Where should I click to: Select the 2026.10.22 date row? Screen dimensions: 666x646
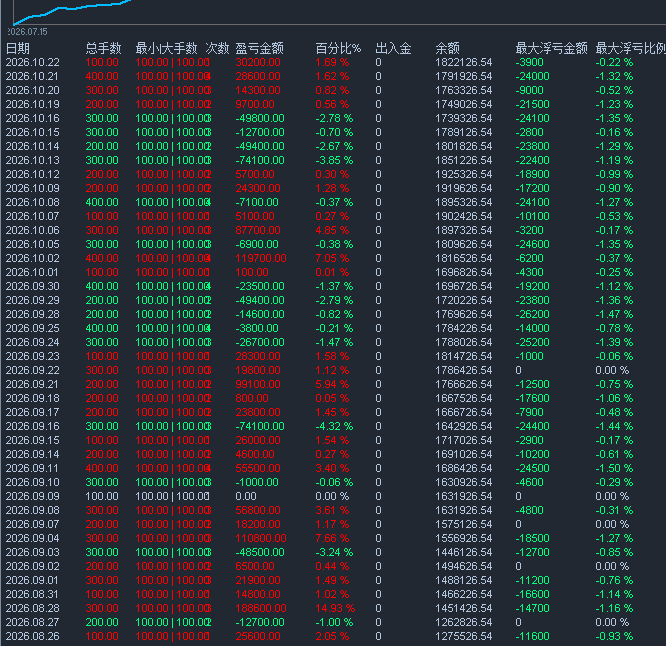point(333,62)
